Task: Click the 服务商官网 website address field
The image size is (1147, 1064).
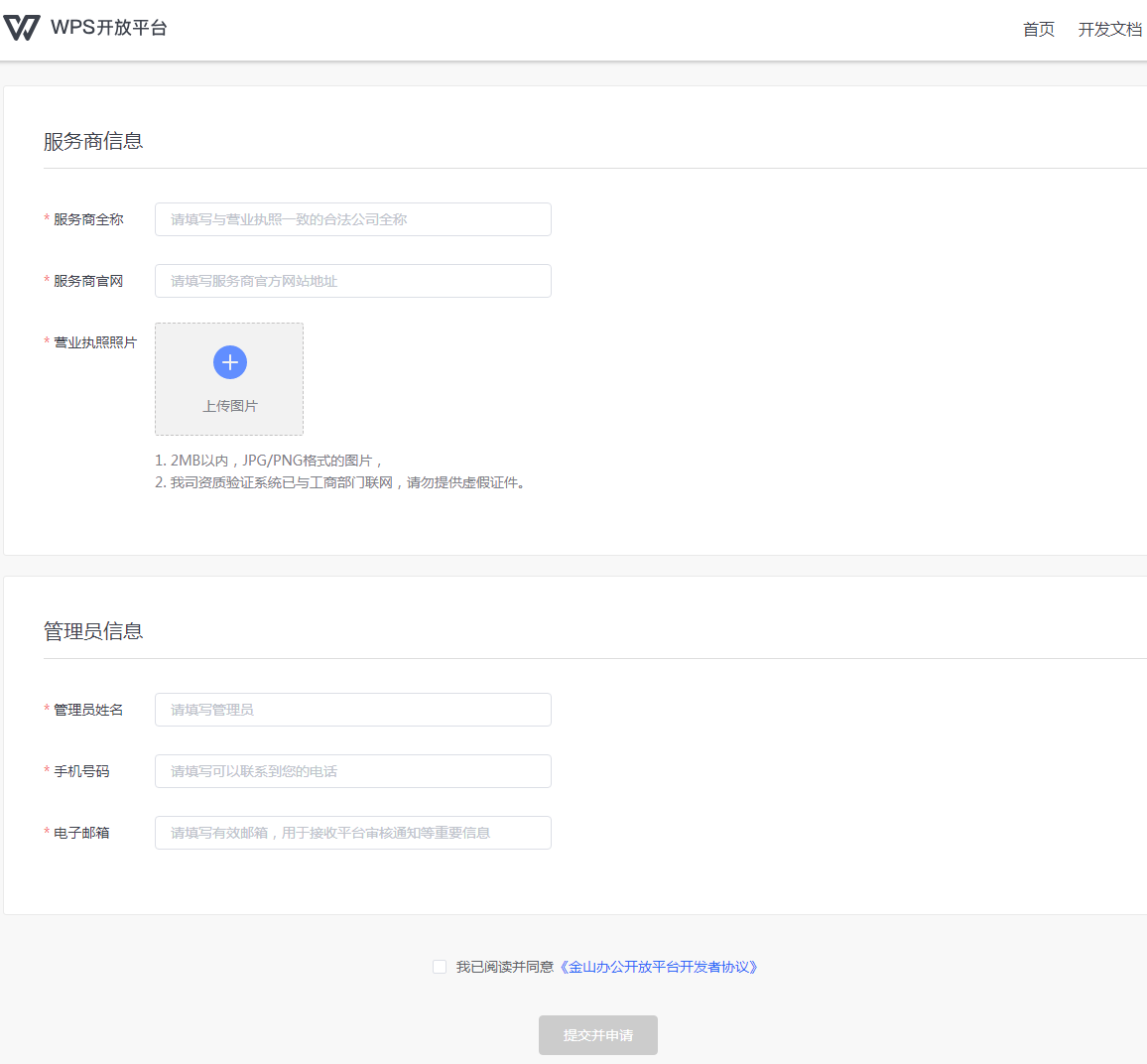Action: click(352, 281)
